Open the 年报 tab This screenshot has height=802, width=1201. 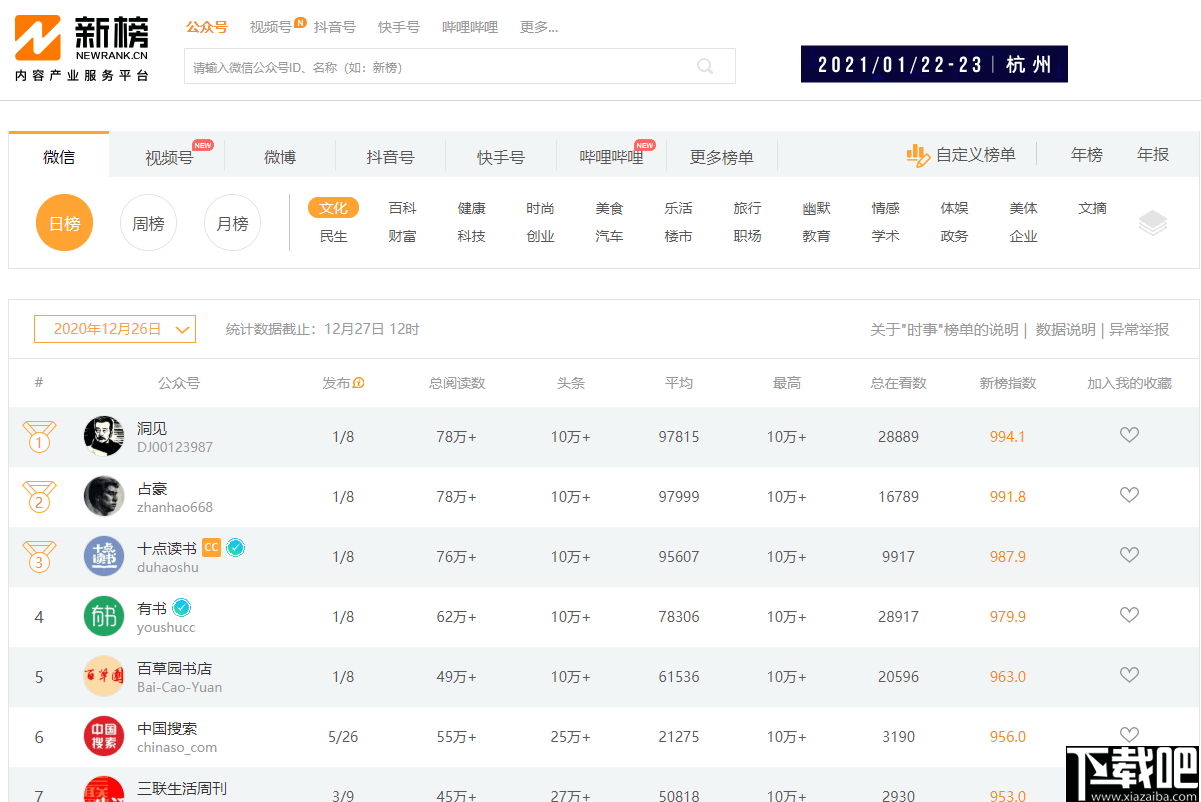click(x=1153, y=155)
